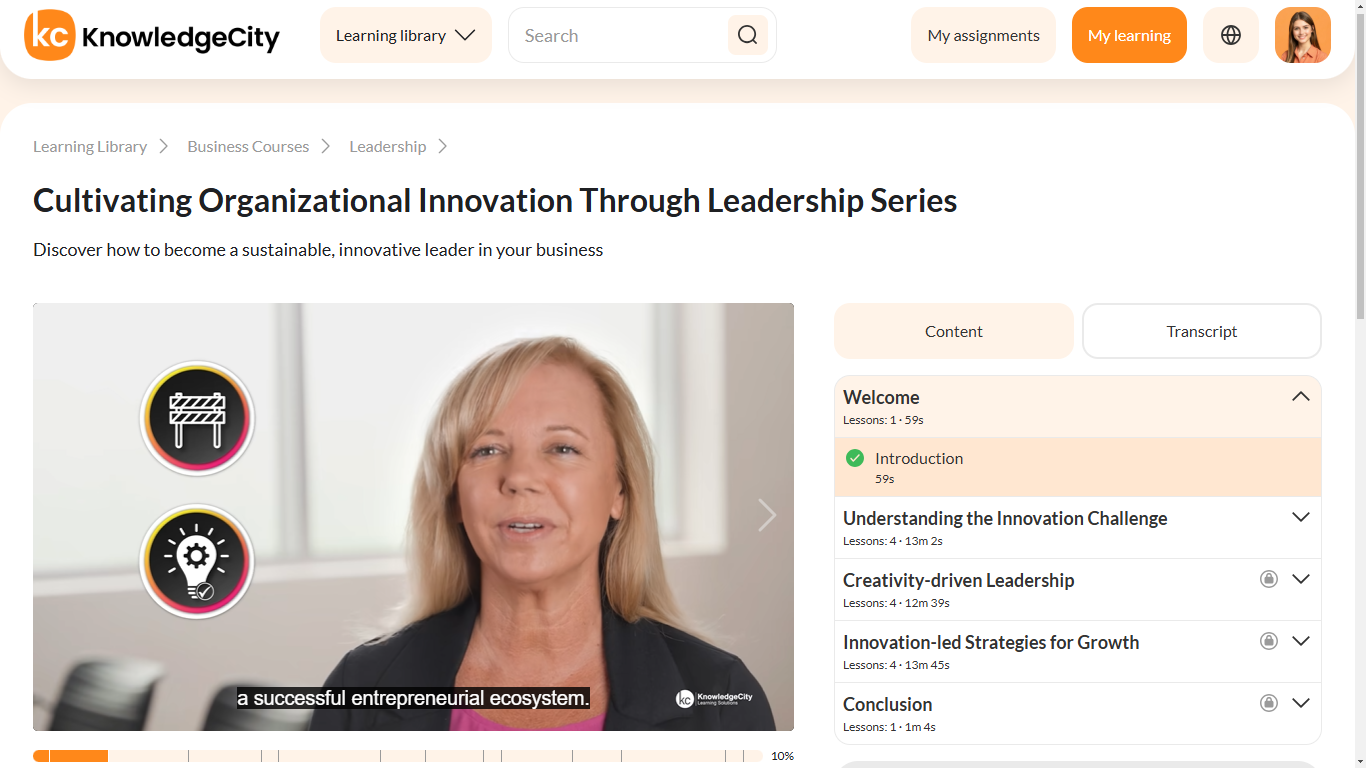Click the lock icon on Conclusion section
The width and height of the screenshot is (1366, 768).
tap(1269, 703)
